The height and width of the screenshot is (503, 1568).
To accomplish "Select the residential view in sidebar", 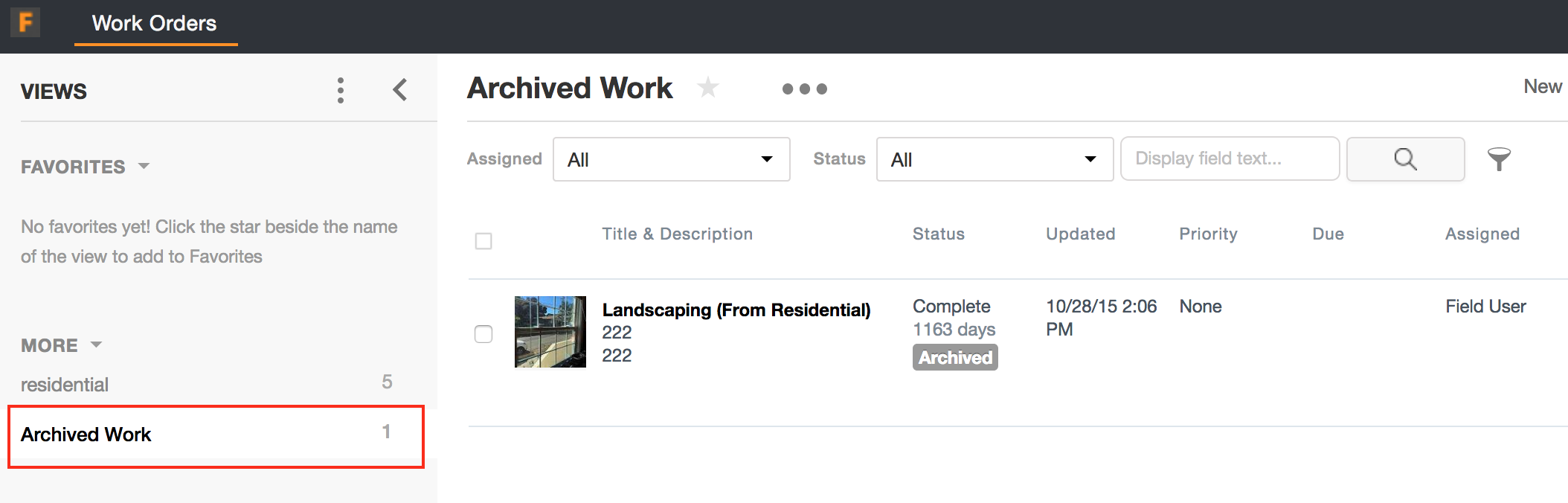I will tap(65, 385).
